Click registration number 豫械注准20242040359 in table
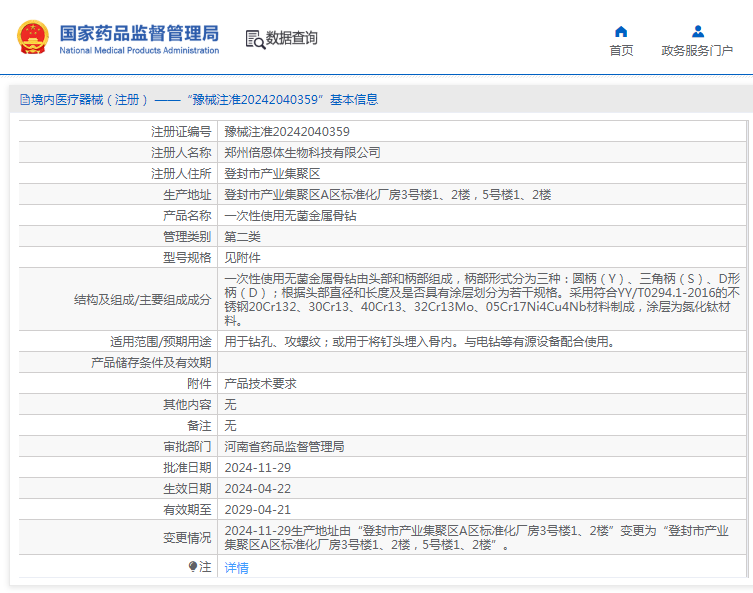 (287, 131)
